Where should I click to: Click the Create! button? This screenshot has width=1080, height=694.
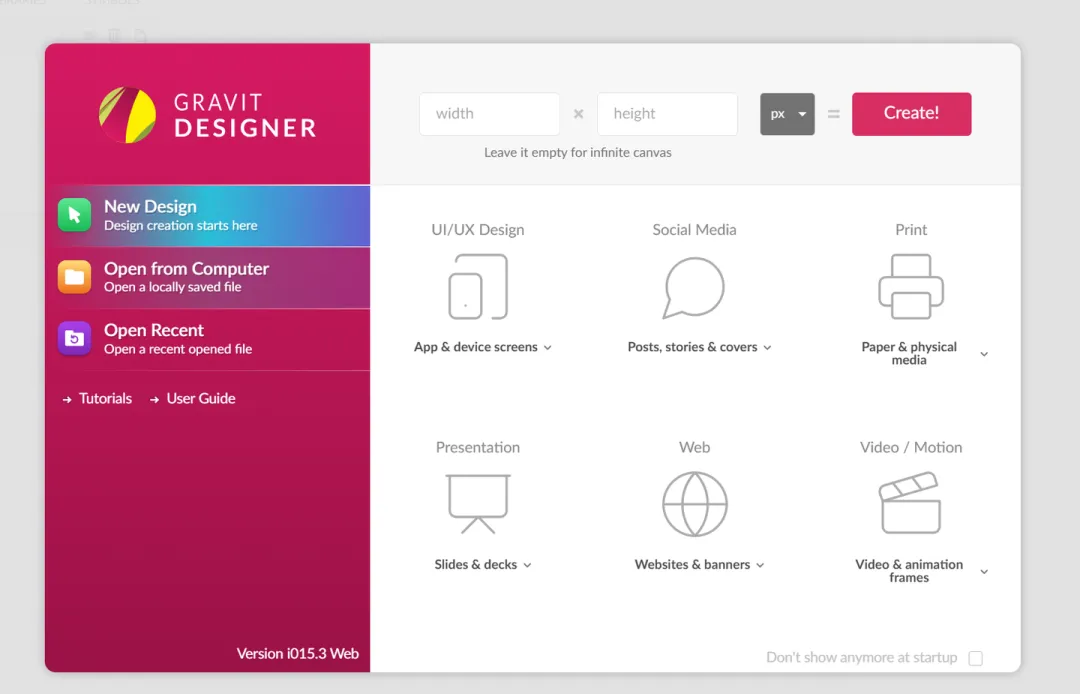tap(911, 114)
